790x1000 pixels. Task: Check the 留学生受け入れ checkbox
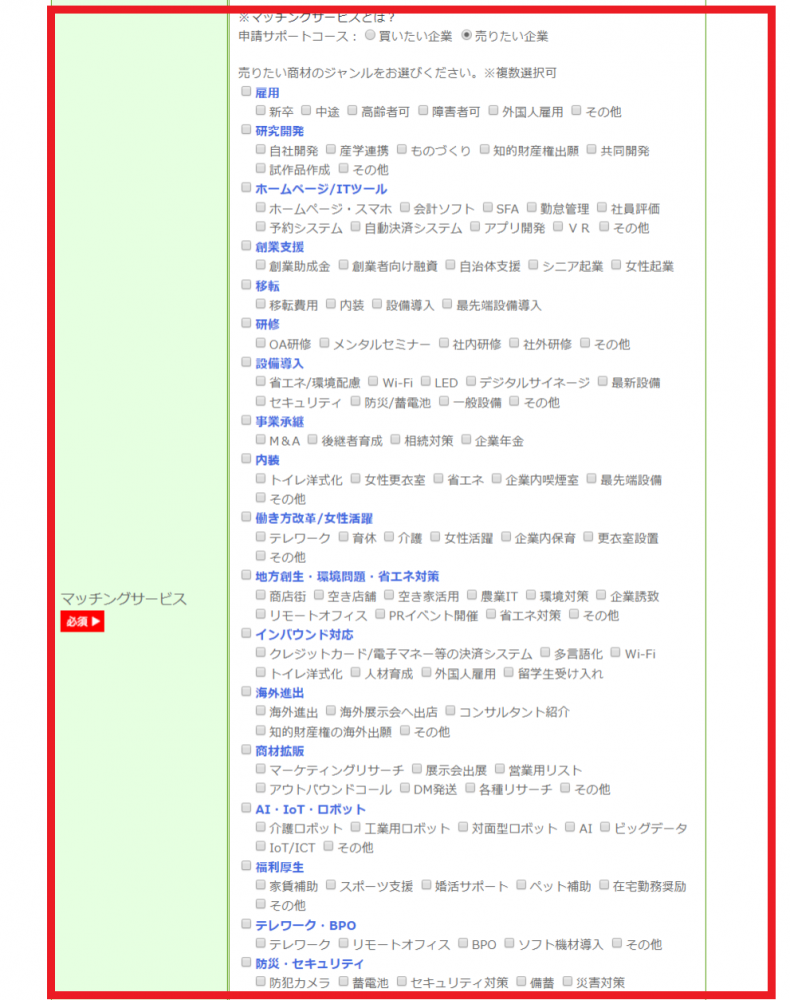[508, 672]
